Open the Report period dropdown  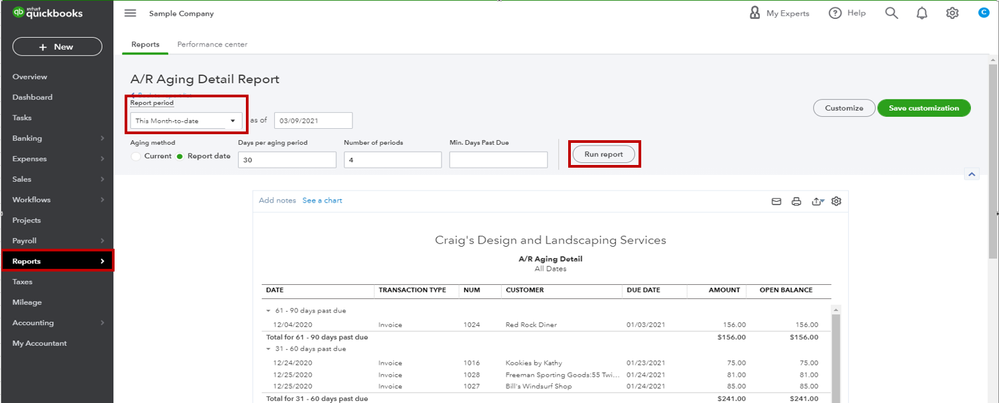click(x=186, y=120)
